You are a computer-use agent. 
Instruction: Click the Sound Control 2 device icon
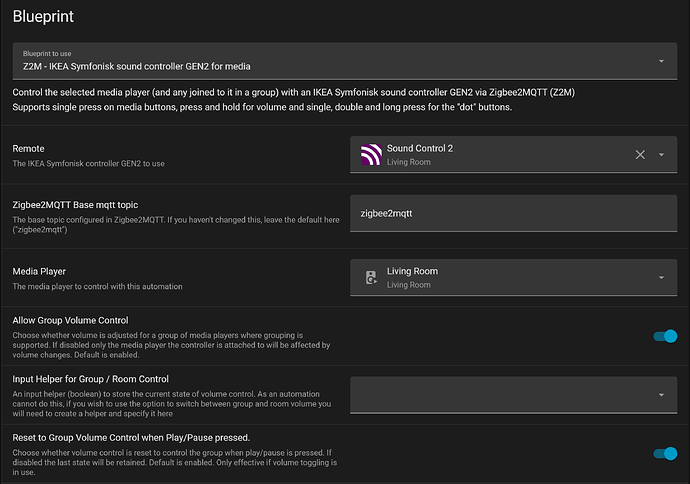pyautogui.click(x=371, y=154)
